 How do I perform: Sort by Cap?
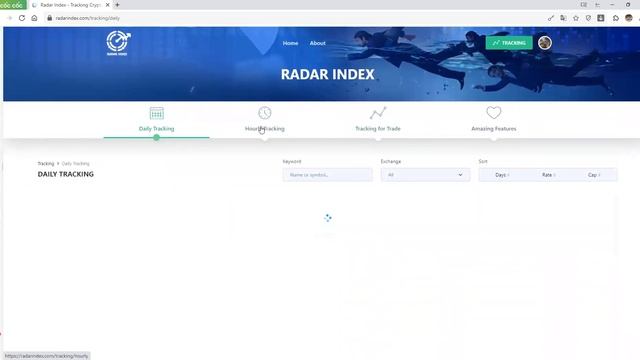594,175
